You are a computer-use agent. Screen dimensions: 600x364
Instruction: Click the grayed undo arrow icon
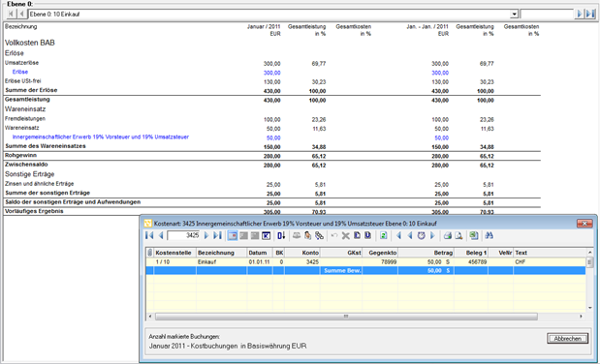point(334,235)
